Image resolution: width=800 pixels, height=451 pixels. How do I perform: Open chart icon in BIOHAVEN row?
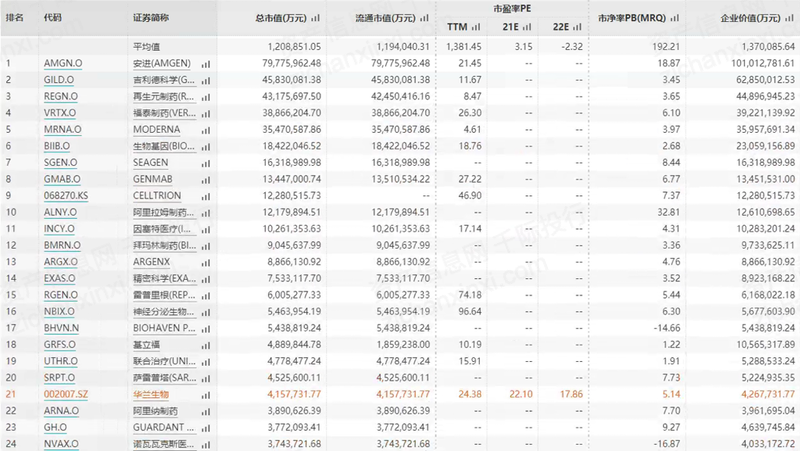[x=206, y=329]
